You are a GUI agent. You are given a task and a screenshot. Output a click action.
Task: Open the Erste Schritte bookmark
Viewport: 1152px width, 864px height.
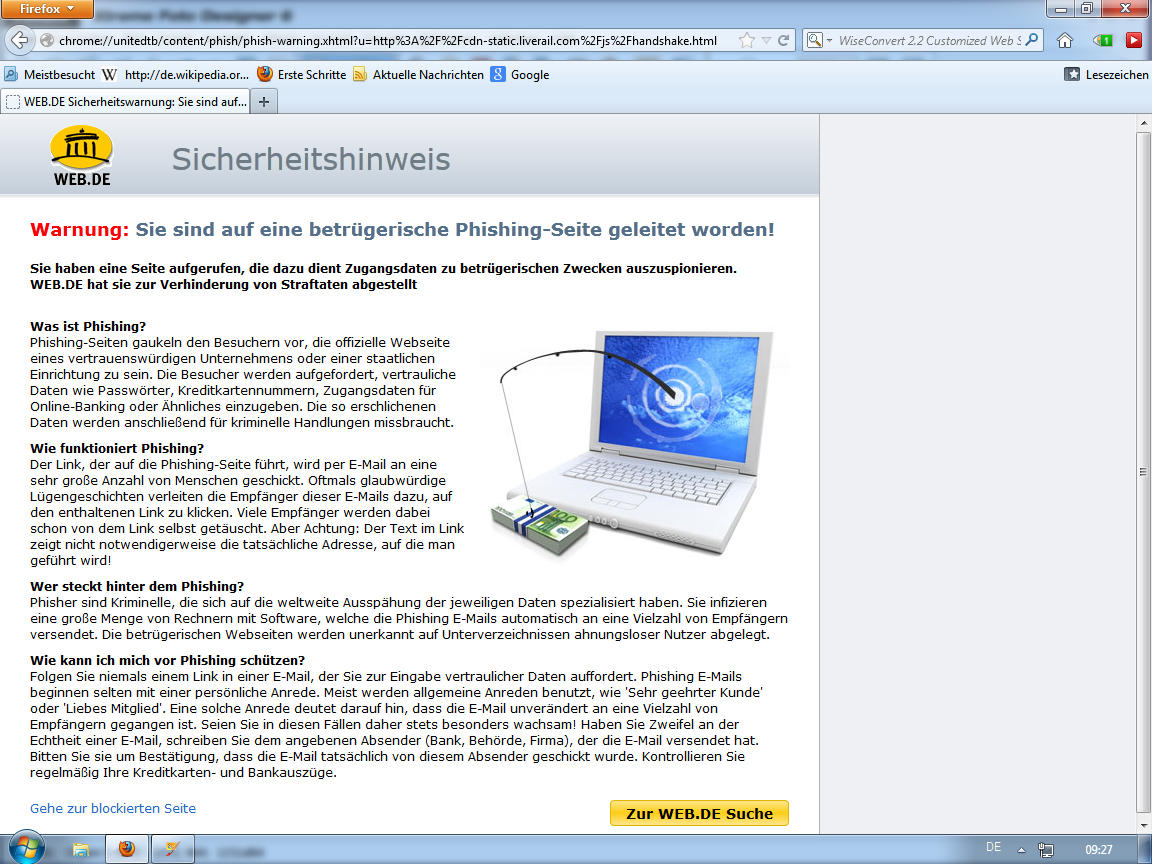click(302, 74)
